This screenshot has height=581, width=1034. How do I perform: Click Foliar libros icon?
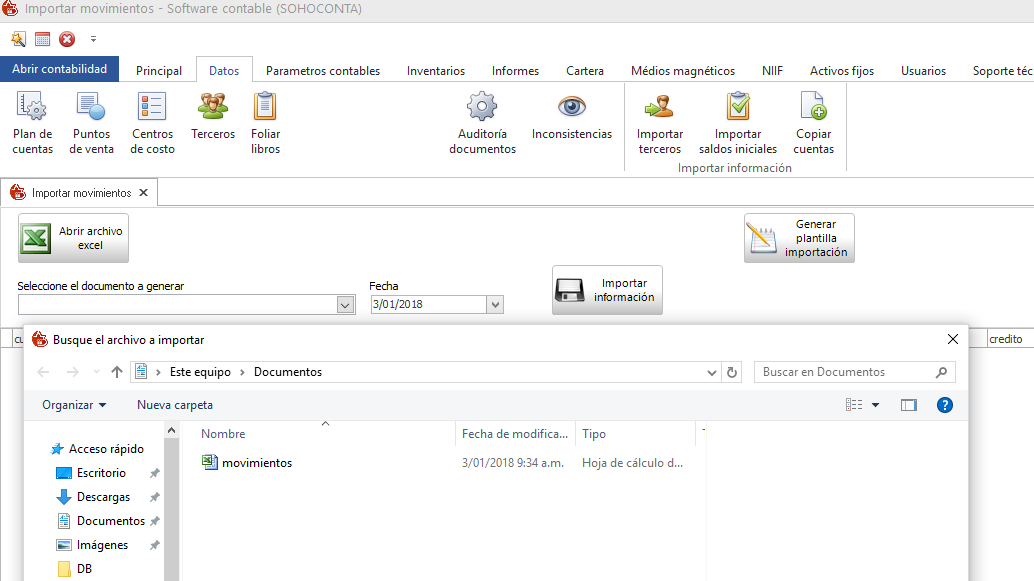click(265, 107)
